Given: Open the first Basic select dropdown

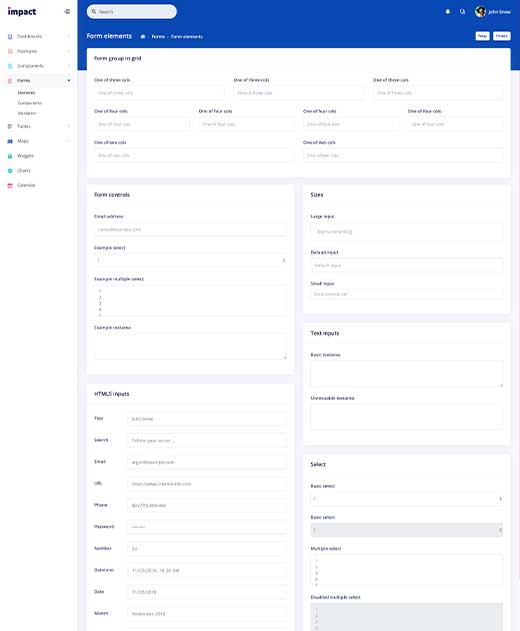Looking at the screenshot, I should coord(407,499).
